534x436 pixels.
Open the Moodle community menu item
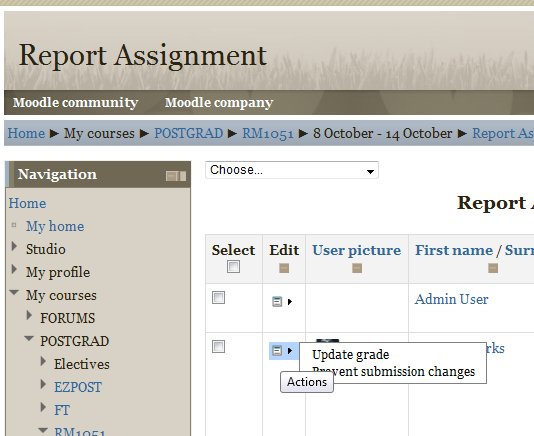pos(75,103)
